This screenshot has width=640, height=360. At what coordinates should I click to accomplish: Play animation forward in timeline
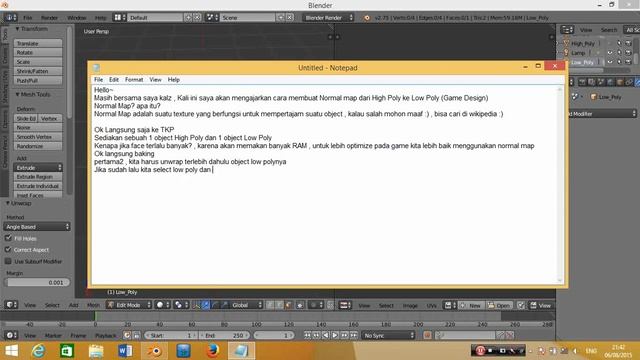tap(335, 335)
